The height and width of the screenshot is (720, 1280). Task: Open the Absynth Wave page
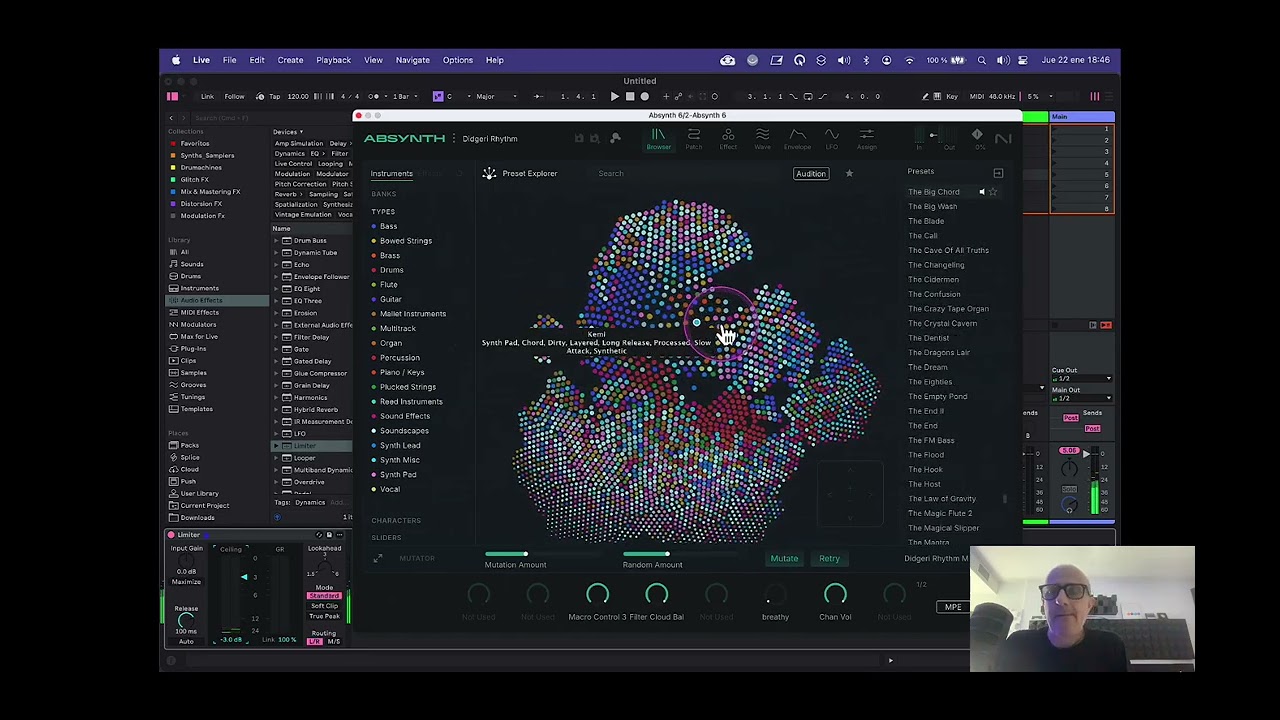click(762, 139)
